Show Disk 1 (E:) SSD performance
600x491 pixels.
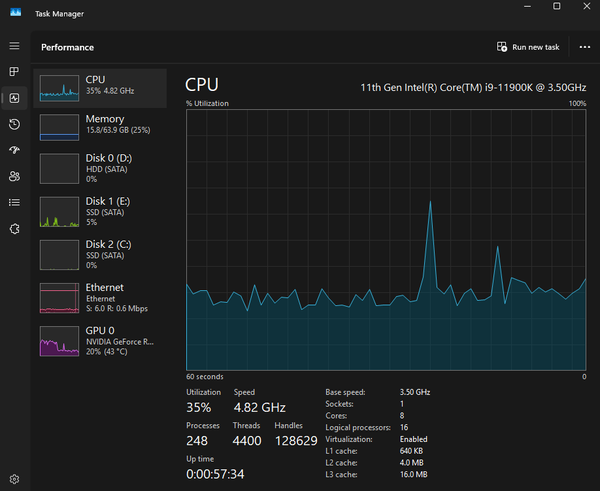coord(100,210)
